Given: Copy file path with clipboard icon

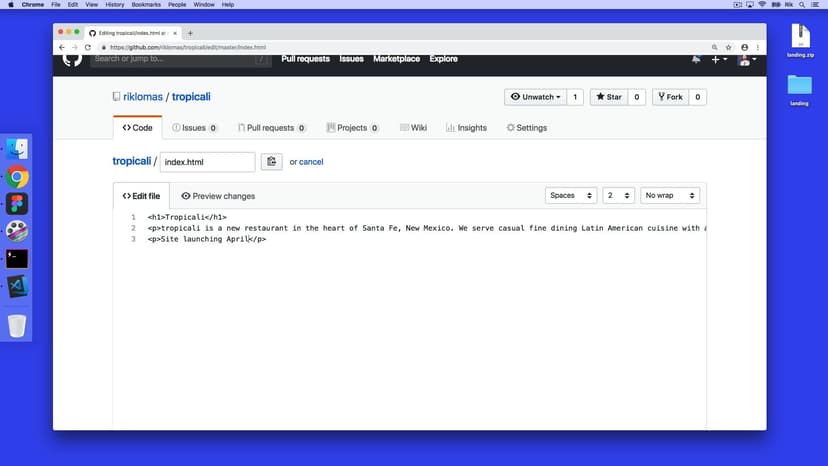Looking at the screenshot, I should tap(271, 162).
